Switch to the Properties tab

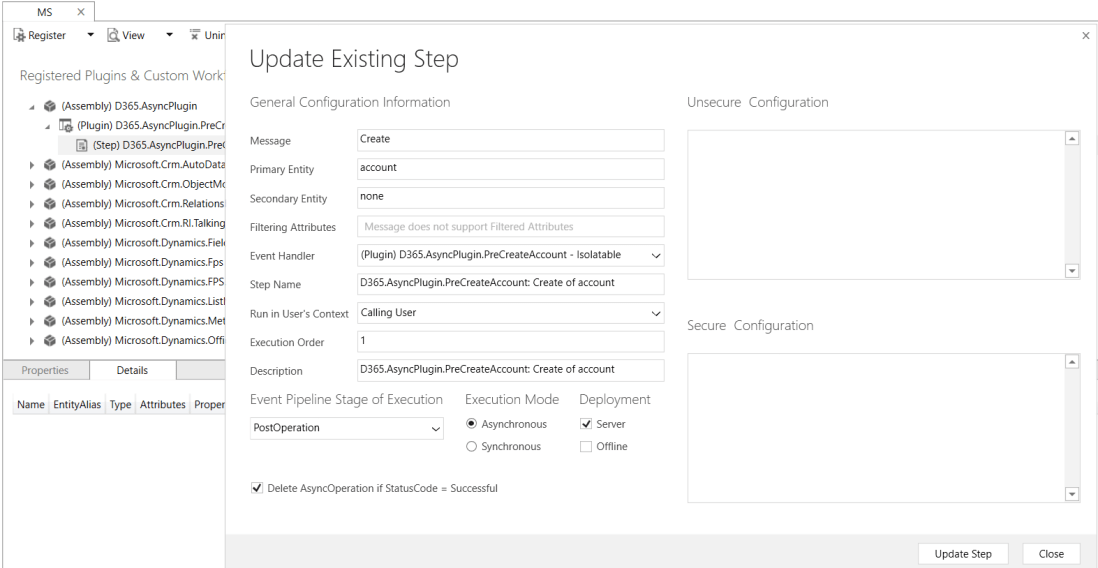pyautogui.click(x=45, y=370)
